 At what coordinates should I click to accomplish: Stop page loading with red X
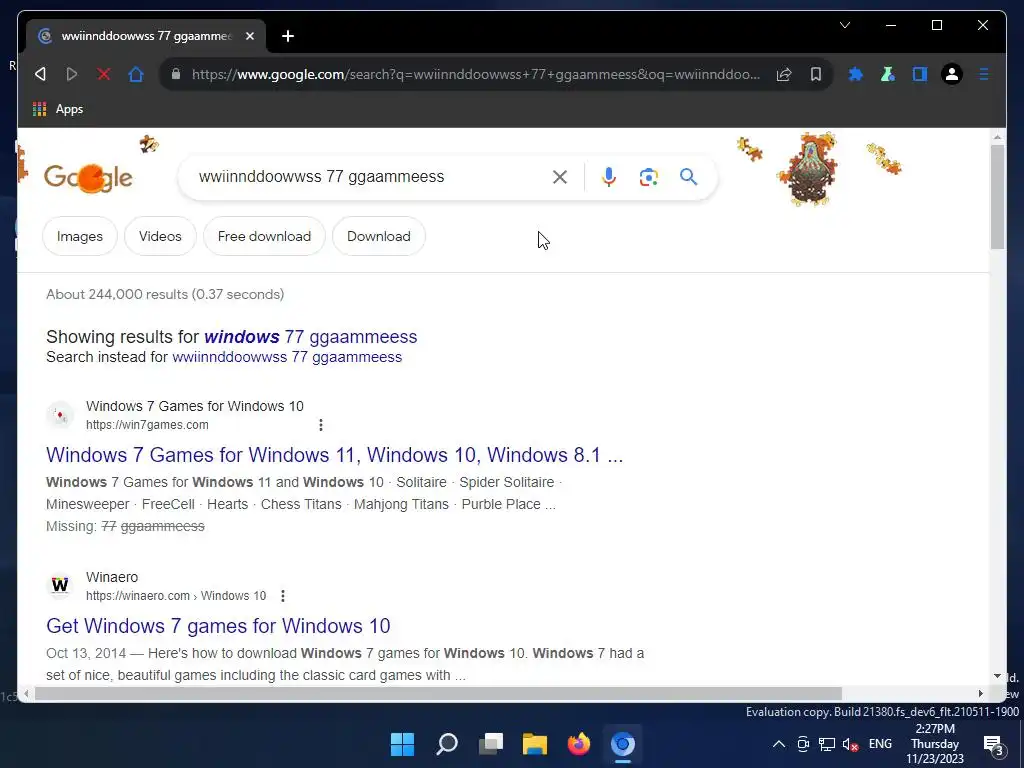click(104, 74)
